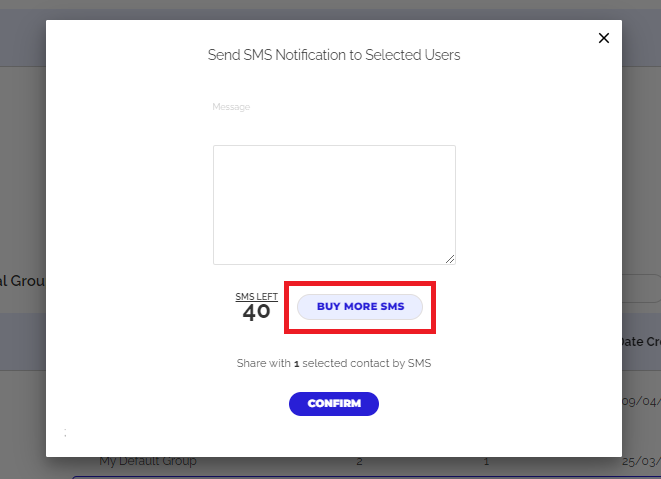Click the Message field label
The width and height of the screenshot is (661, 479).
pyautogui.click(x=231, y=107)
